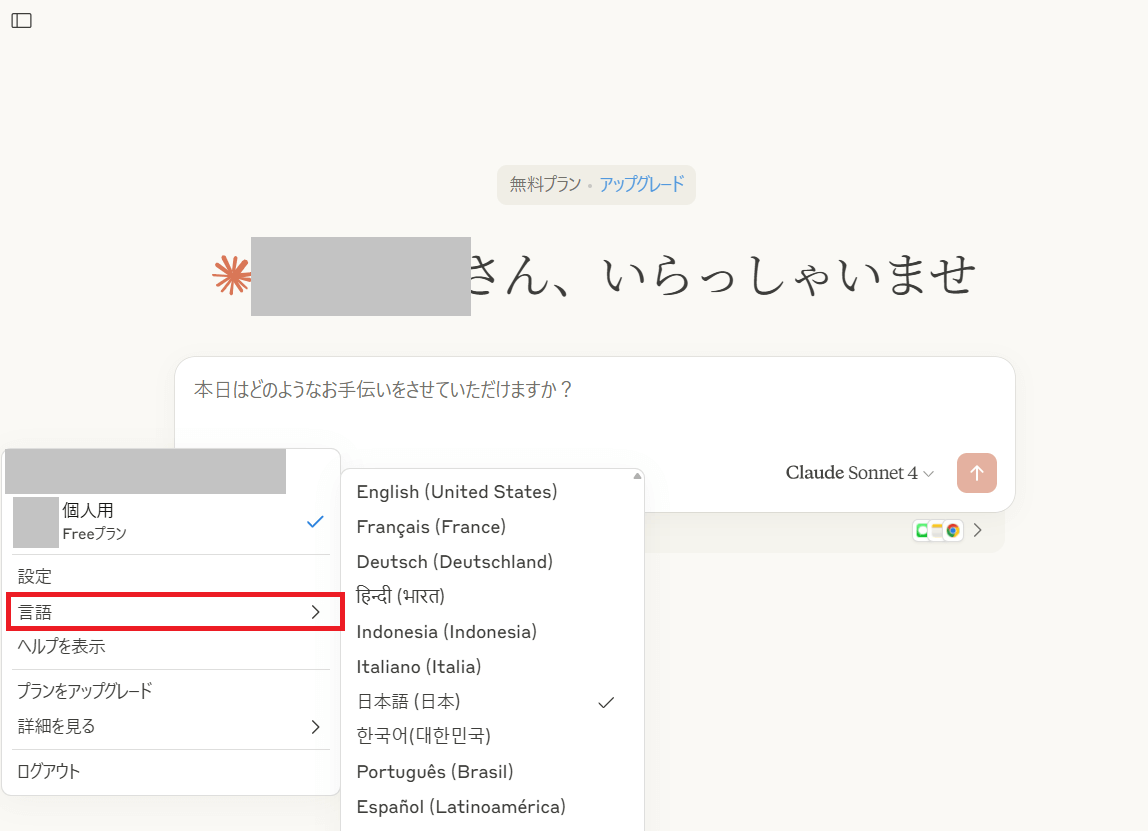The width and height of the screenshot is (1148, 831).
Task: Toggle the sidebar panel icon
Action: 22,21
